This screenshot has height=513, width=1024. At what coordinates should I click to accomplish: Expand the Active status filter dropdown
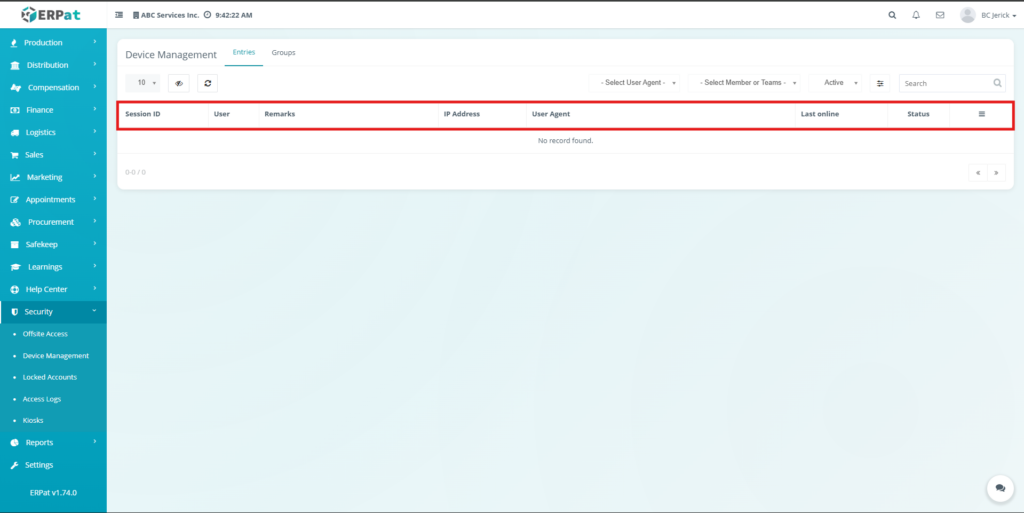[838, 83]
